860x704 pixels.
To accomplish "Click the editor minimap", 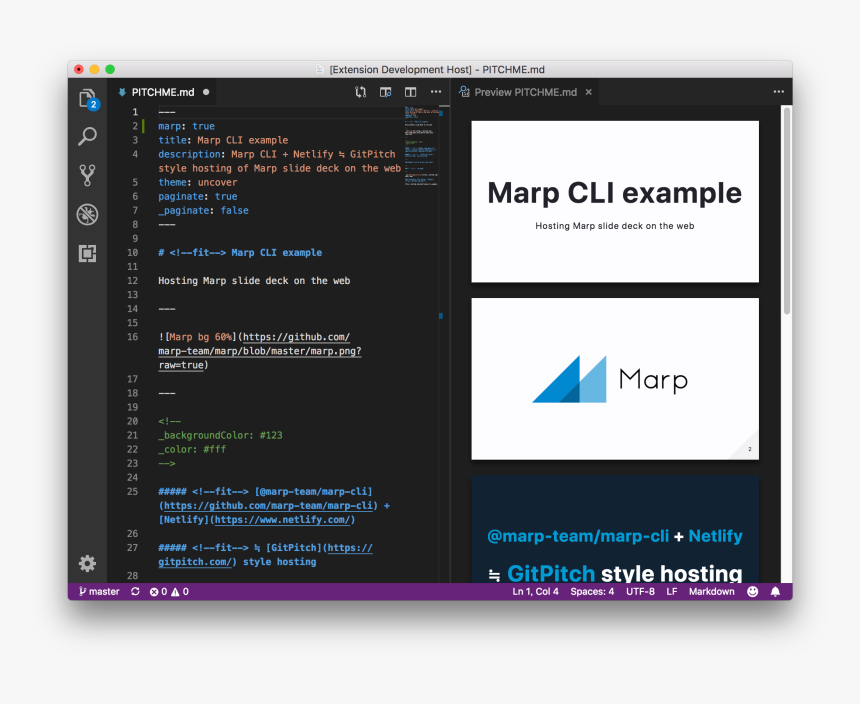I will click(421, 147).
